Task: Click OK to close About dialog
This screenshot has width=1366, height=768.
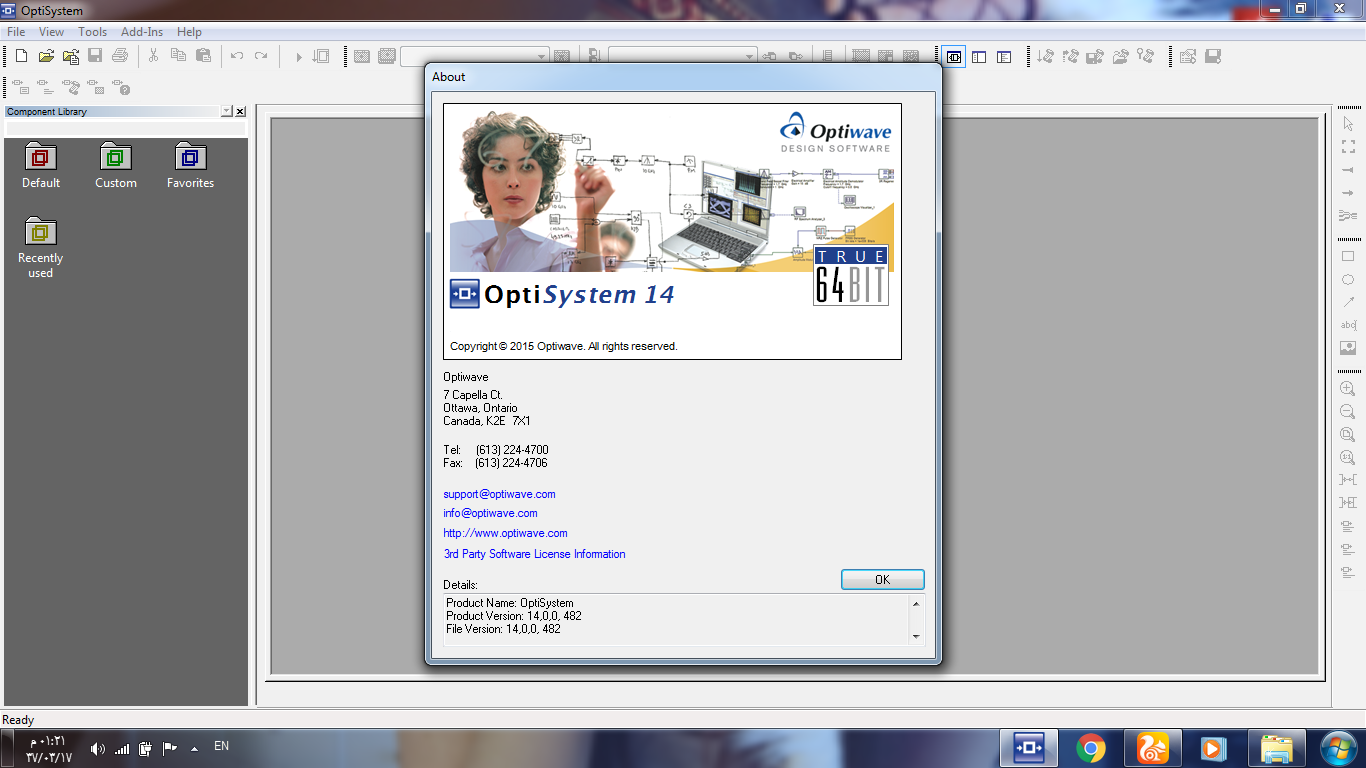Action: click(x=882, y=580)
